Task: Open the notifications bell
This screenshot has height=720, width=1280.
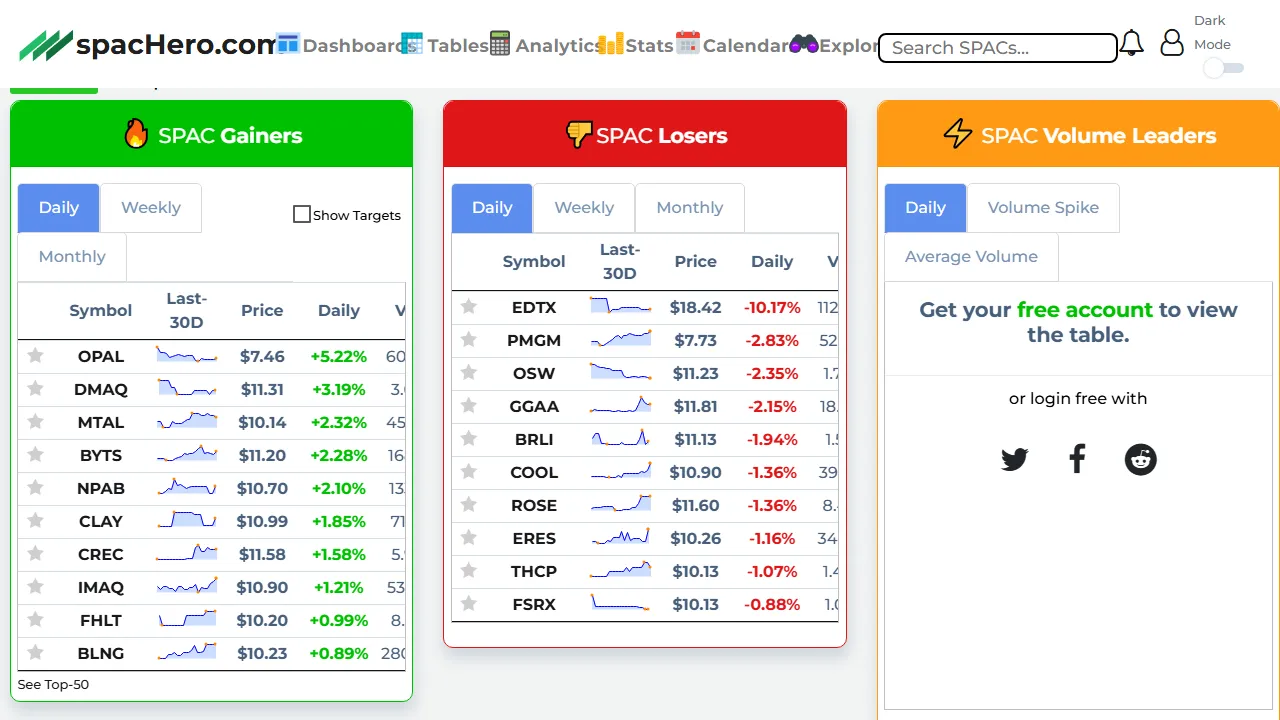Action: pyautogui.click(x=1131, y=43)
